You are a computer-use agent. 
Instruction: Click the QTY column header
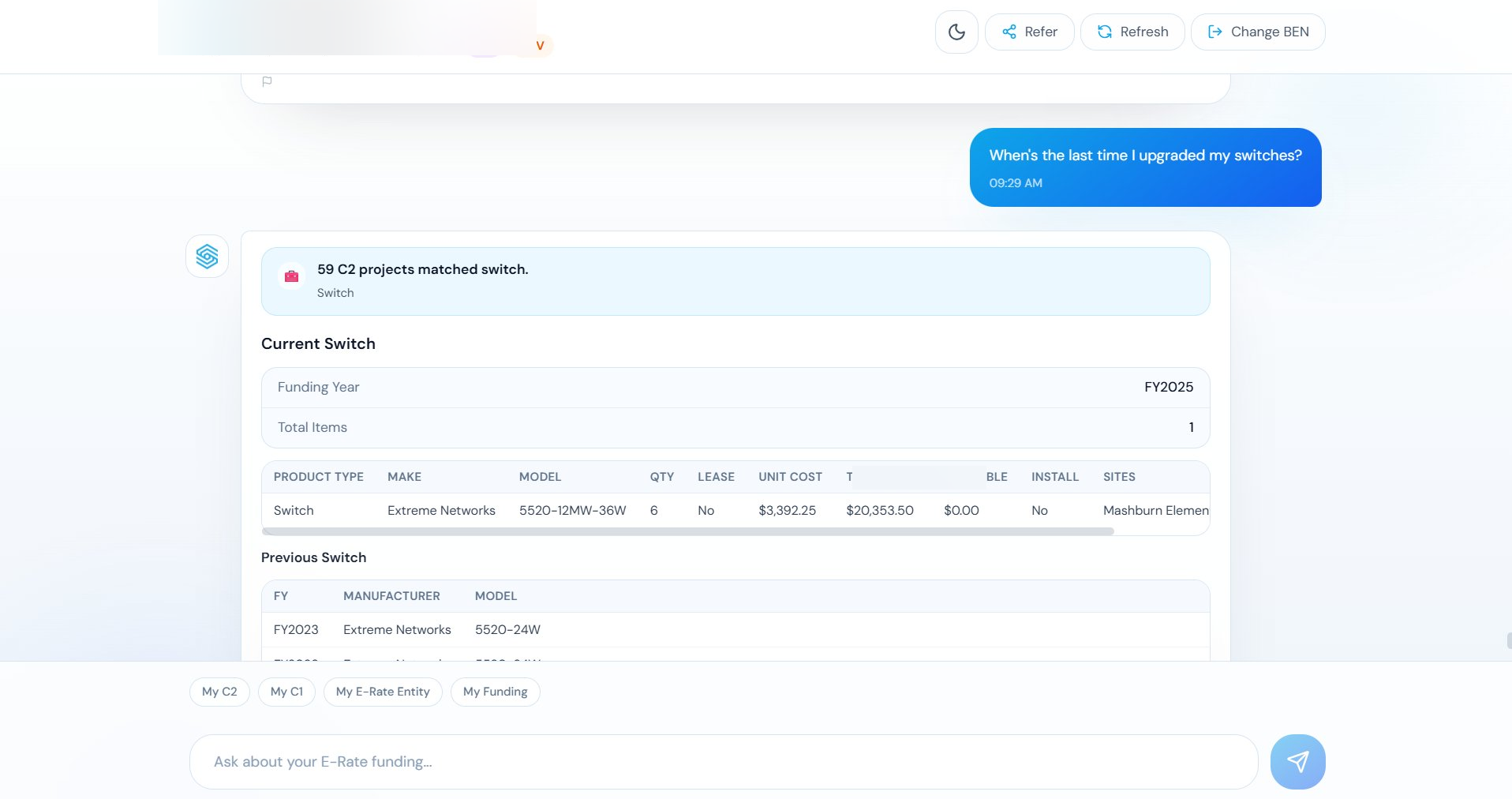click(661, 477)
